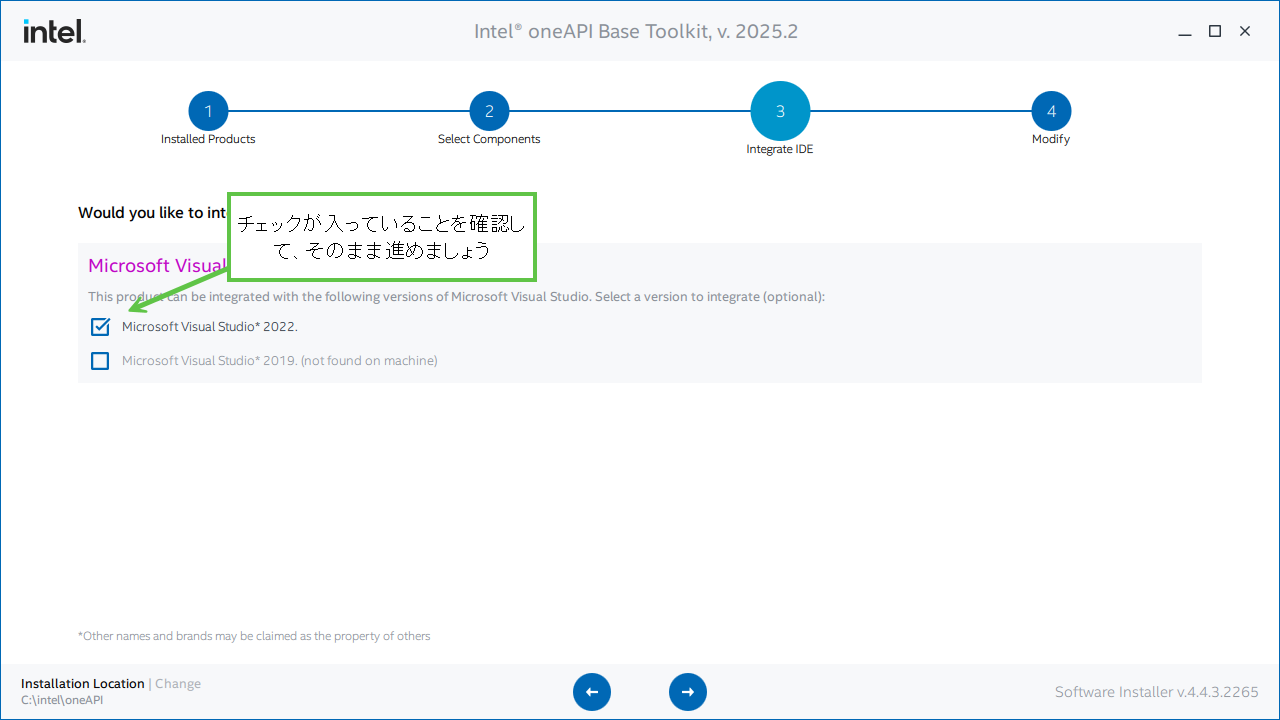Click the Microsoft Visual Studio 2022 label

tap(210, 327)
